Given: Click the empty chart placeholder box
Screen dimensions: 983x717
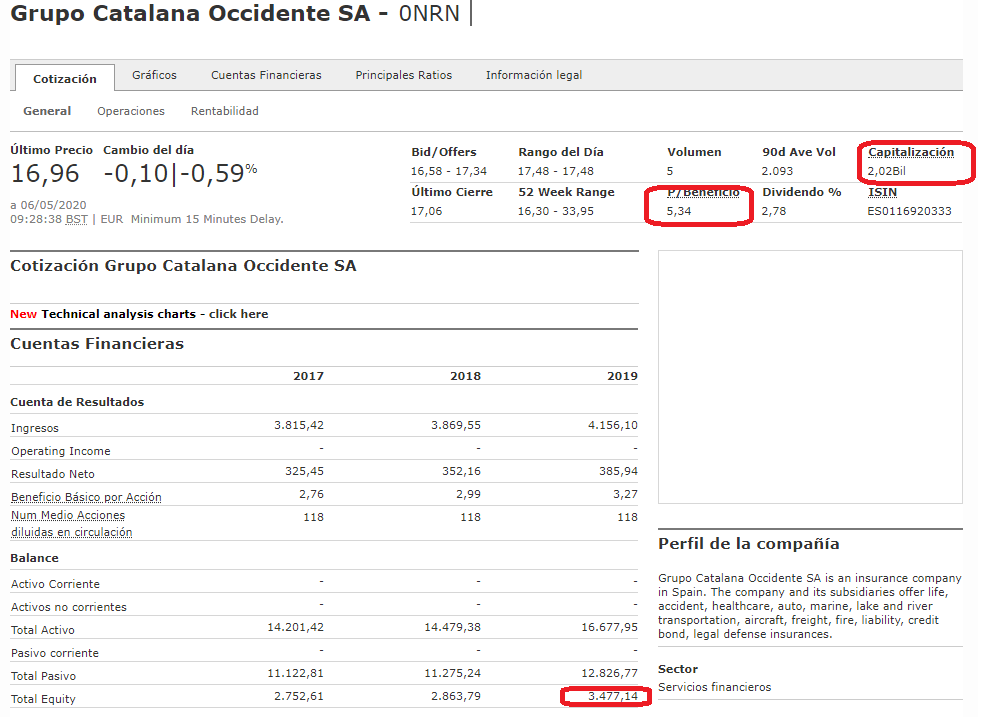Looking at the screenshot, I should tap(810, 376).
